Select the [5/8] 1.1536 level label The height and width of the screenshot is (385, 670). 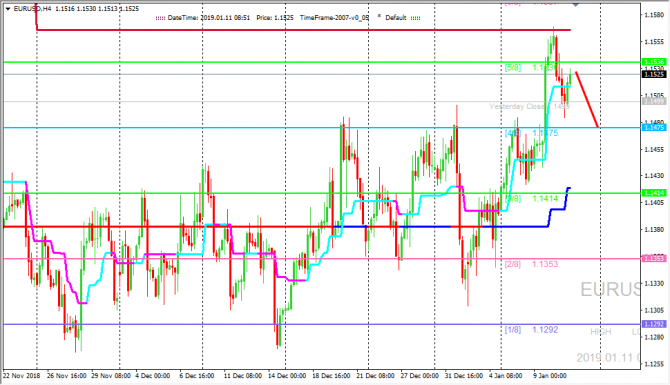[531, 68]
